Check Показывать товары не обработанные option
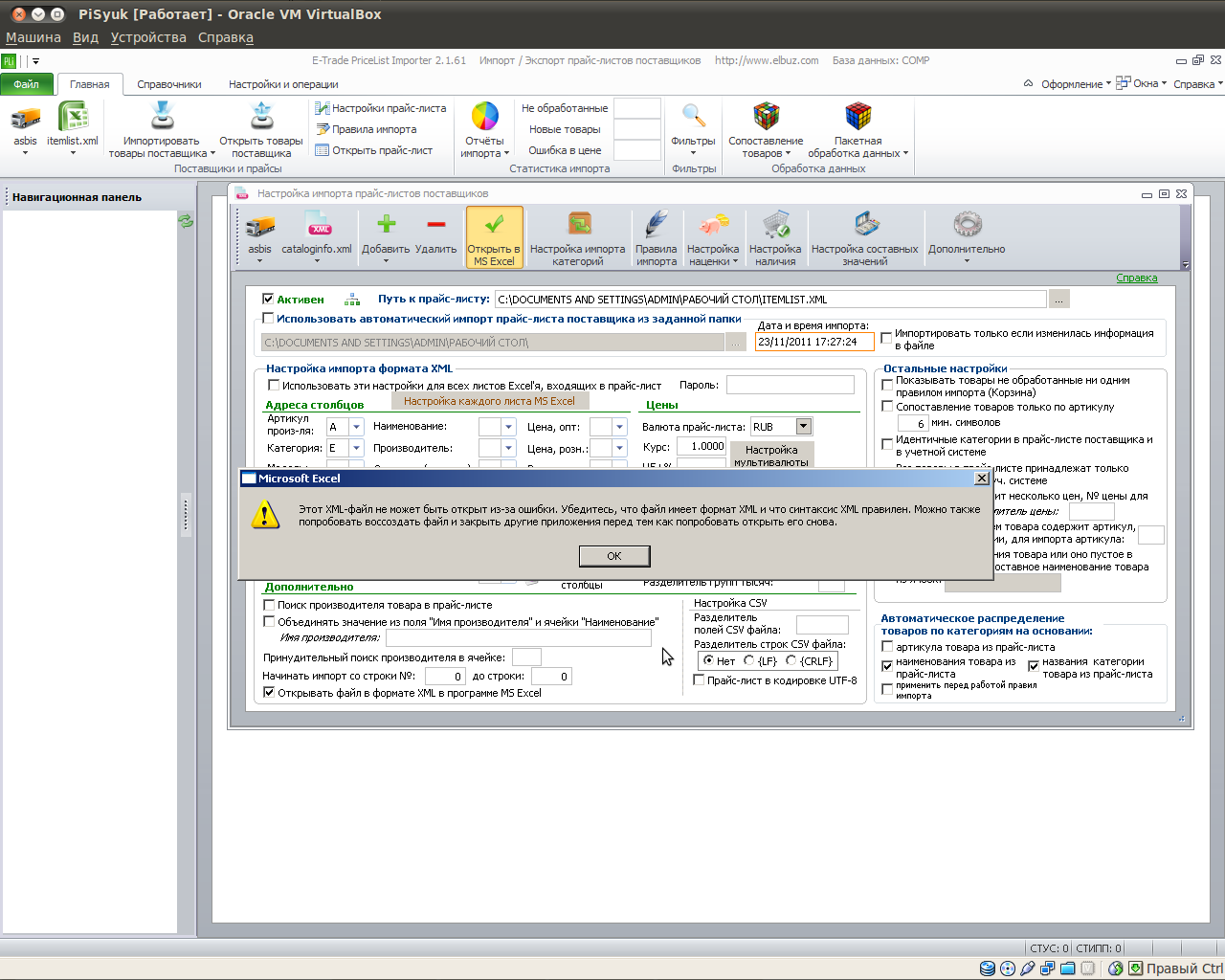Image resolution: width=1225 pixels, height=980 pixels. coord(887,384)
